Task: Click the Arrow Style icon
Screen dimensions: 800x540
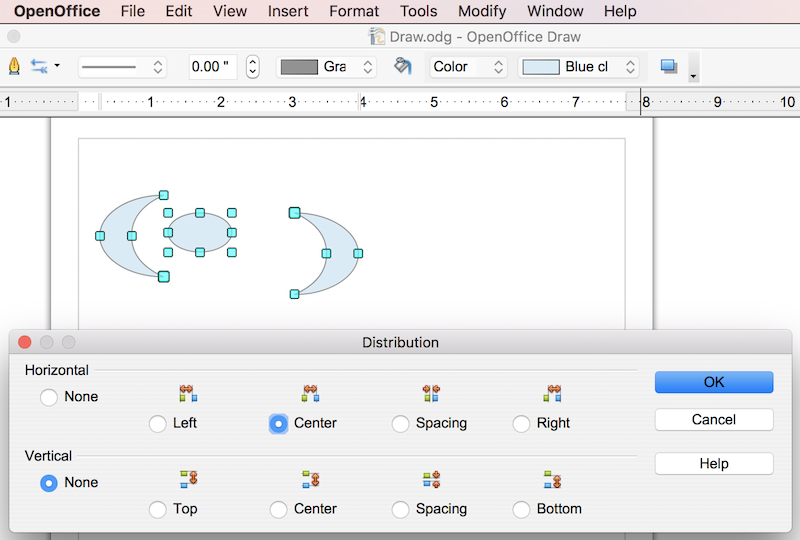Action: pyautogui.click(x=39, y=66)
